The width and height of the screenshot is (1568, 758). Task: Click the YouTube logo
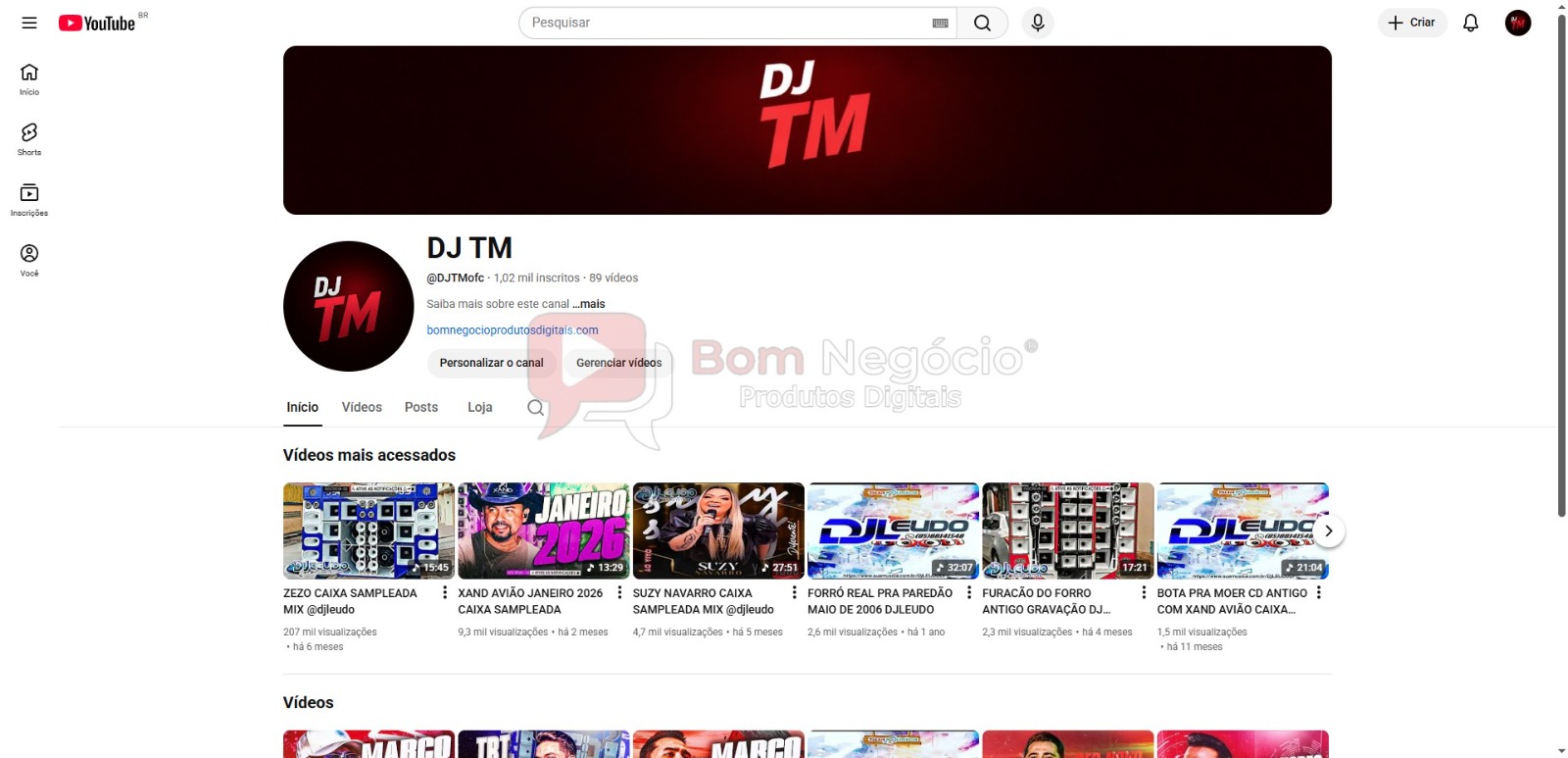point(96,23)
